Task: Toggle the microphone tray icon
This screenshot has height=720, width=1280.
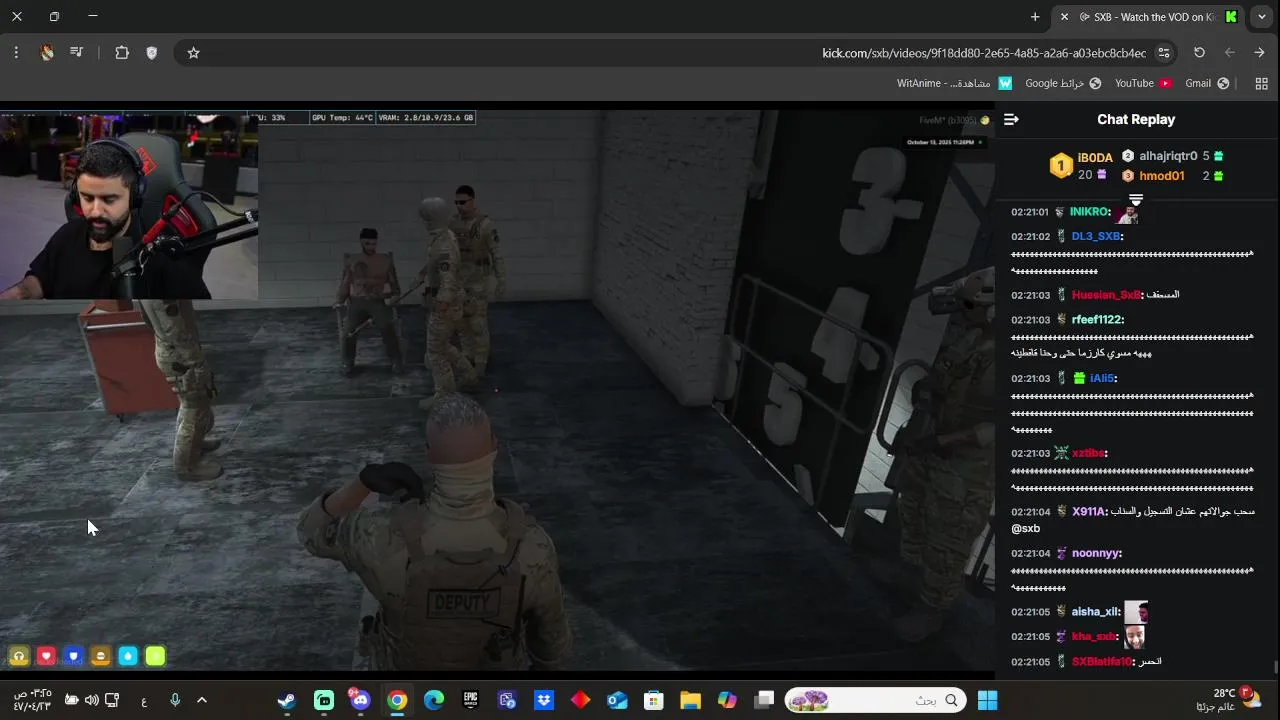Action: [175, 700]
